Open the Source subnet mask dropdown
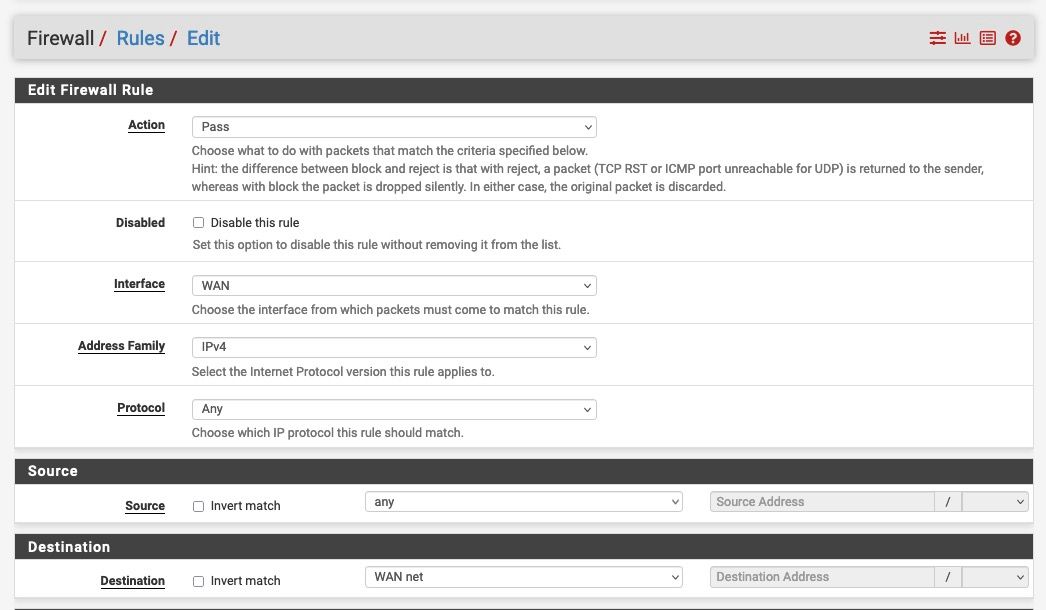 (994, 502)
